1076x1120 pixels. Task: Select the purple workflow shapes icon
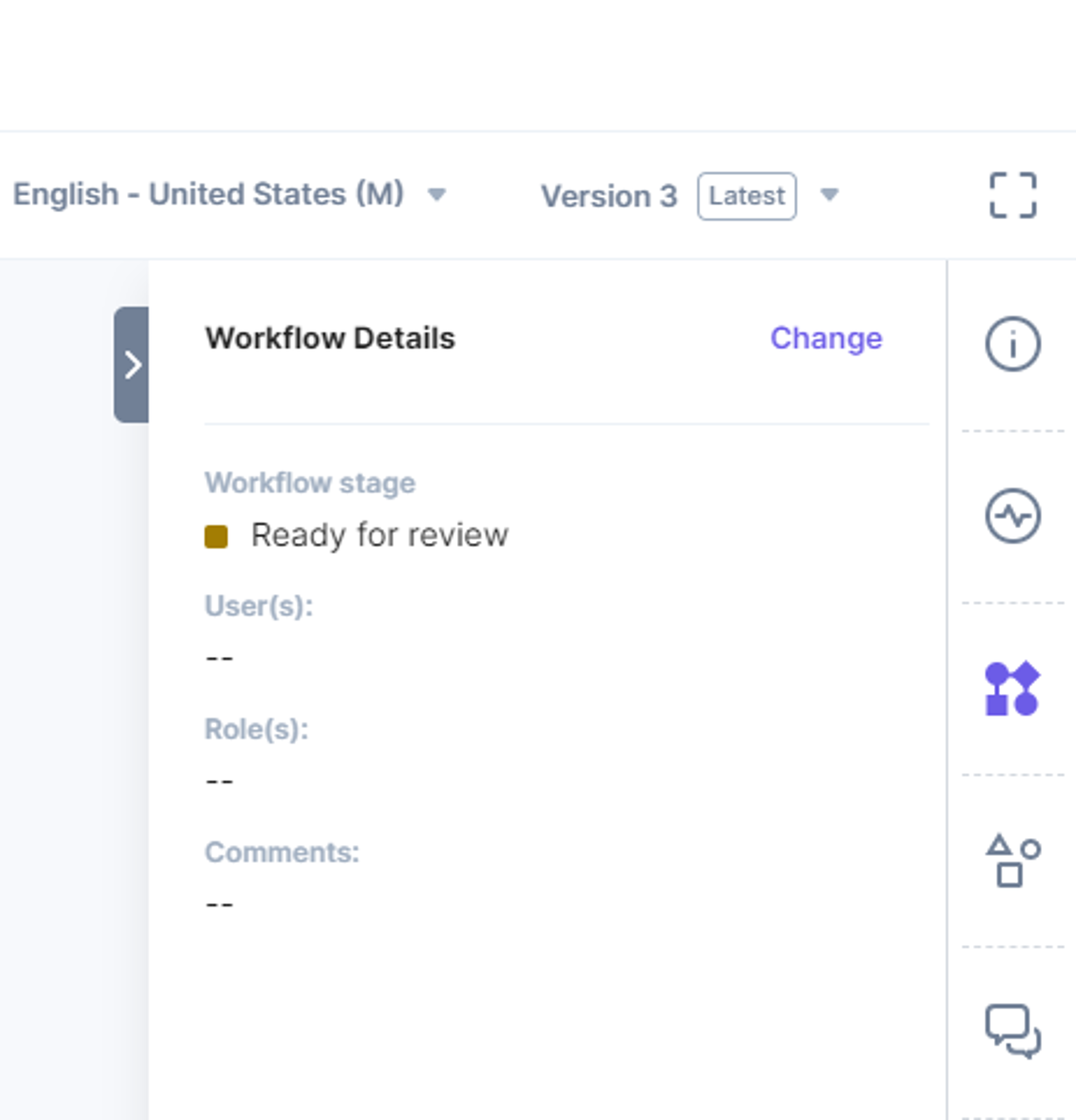(1013, 688)
